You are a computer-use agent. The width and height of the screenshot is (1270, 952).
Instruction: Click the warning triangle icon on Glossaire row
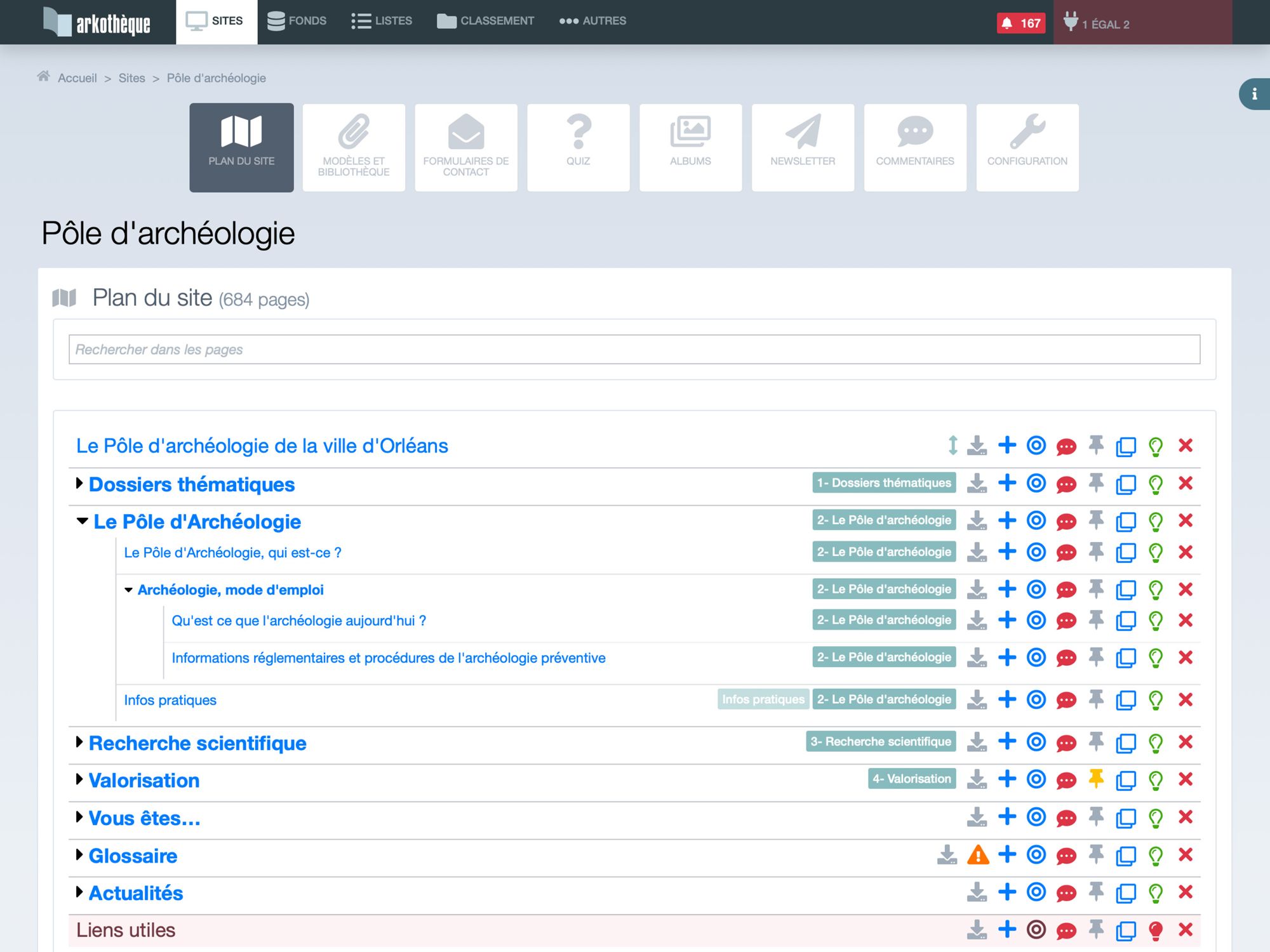tap(978, 855)
